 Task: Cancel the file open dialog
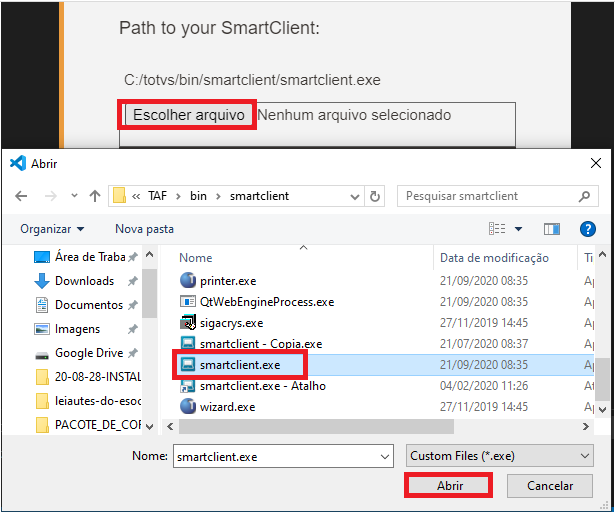pos(549,486)
